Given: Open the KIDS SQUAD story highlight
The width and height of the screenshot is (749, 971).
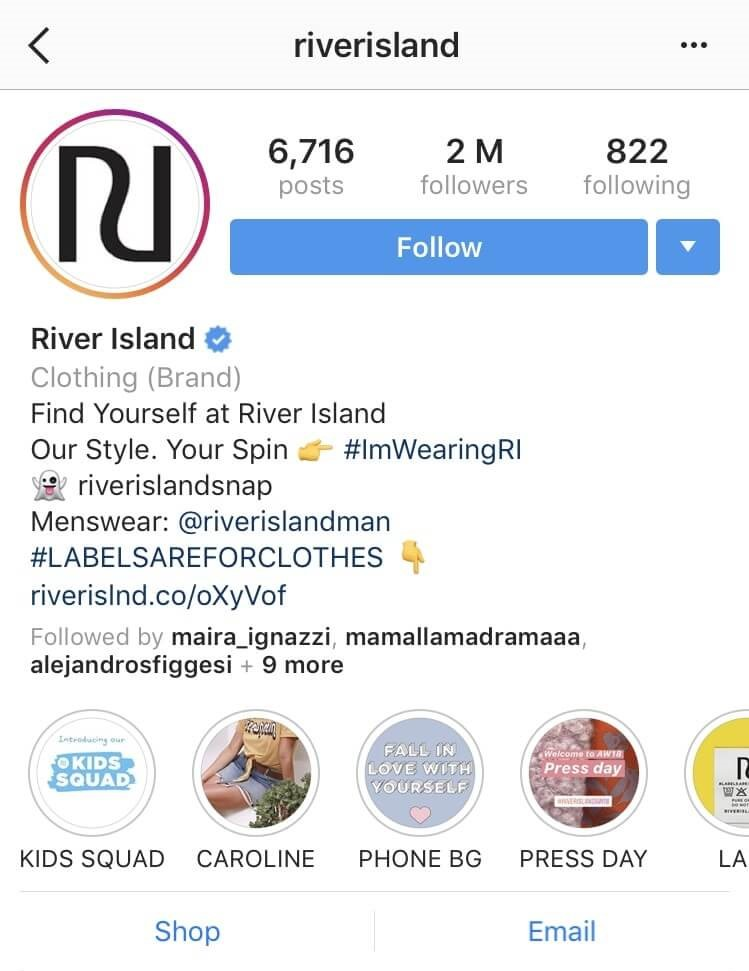Looking at the screenshot, I should (92, 773).
